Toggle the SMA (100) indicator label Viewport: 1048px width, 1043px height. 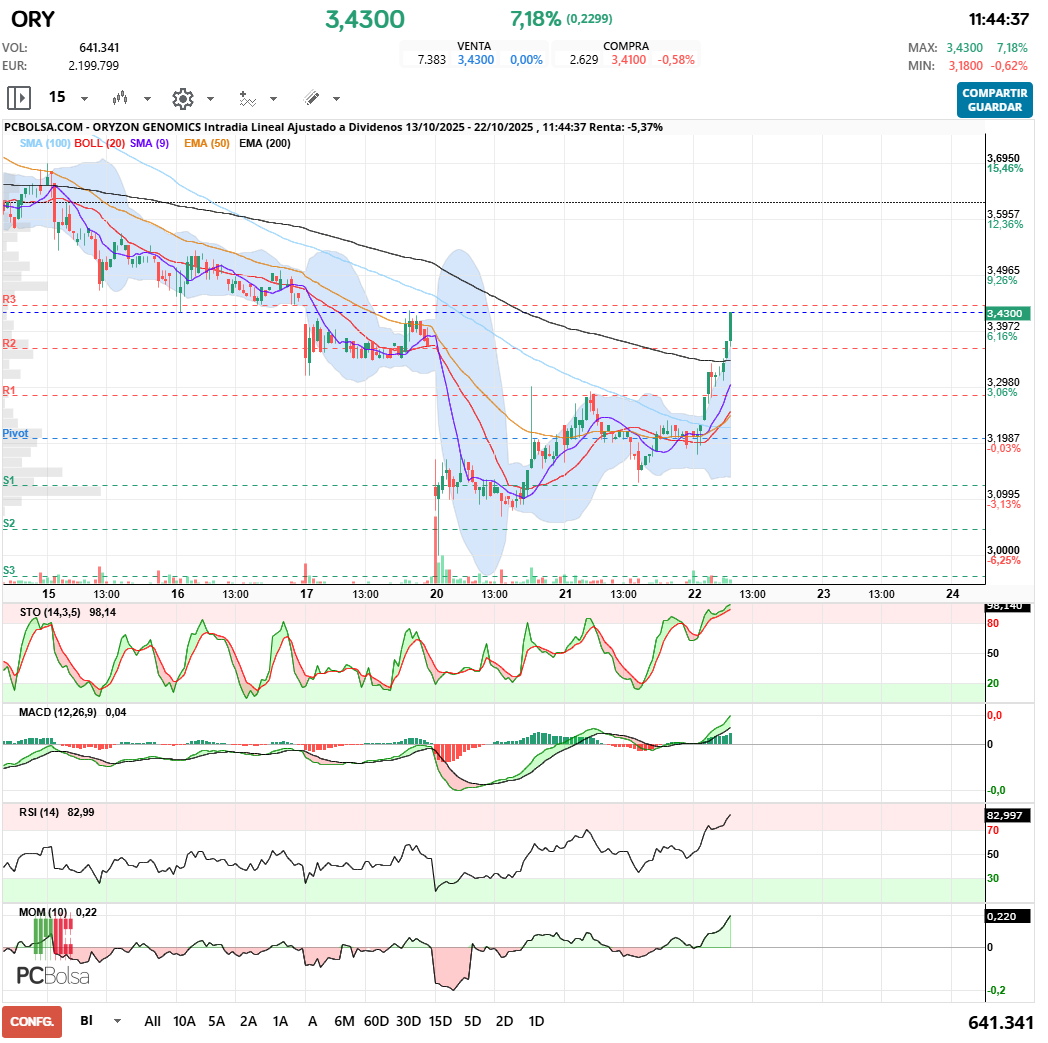click(x=45, y=144)
